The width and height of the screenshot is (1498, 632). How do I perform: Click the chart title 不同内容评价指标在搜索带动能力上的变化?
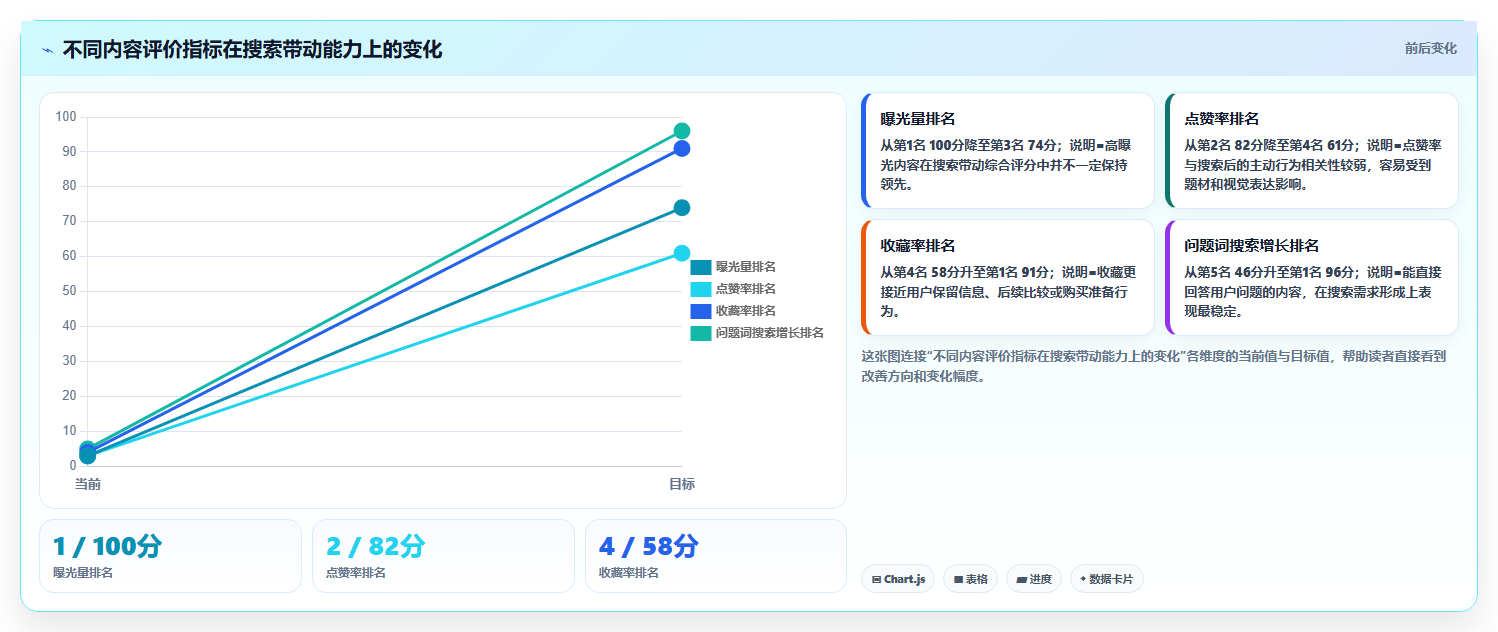pos(252,50)
